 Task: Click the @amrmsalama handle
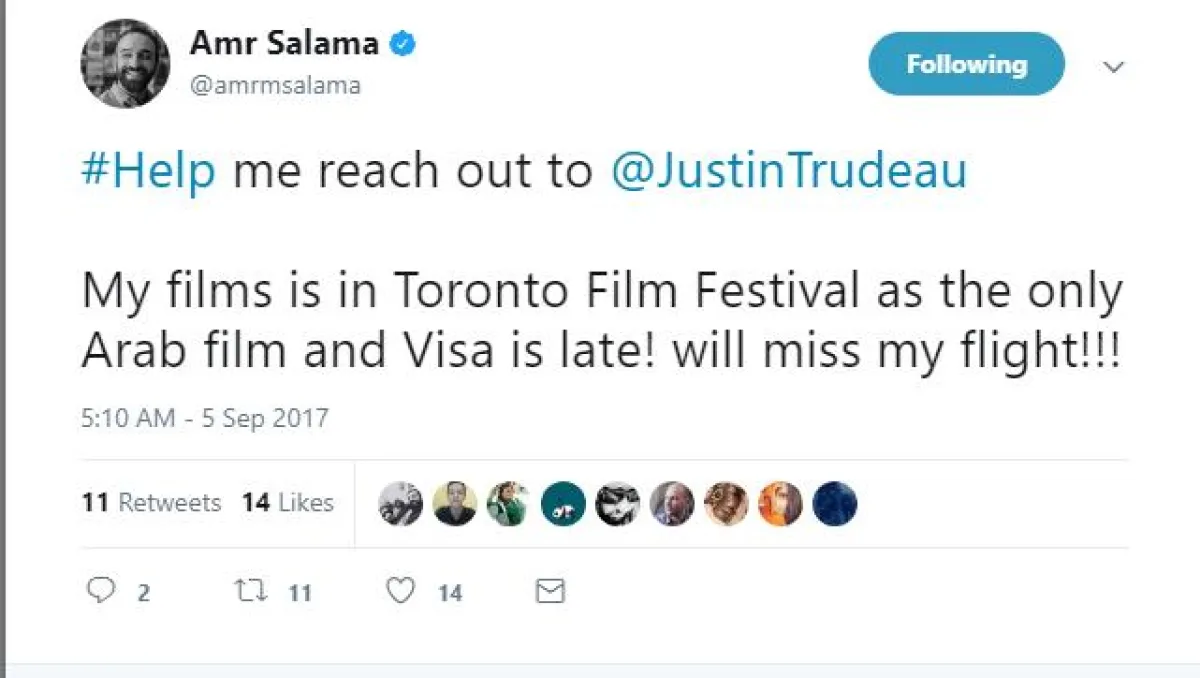[275, 86]
